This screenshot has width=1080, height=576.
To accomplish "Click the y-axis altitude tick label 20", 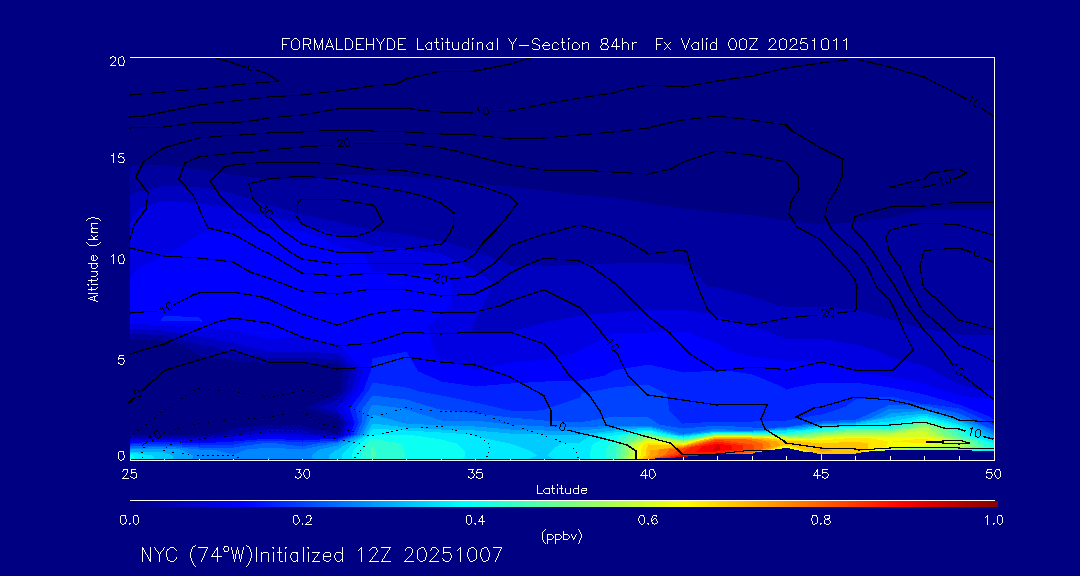I will click(114, 60).
